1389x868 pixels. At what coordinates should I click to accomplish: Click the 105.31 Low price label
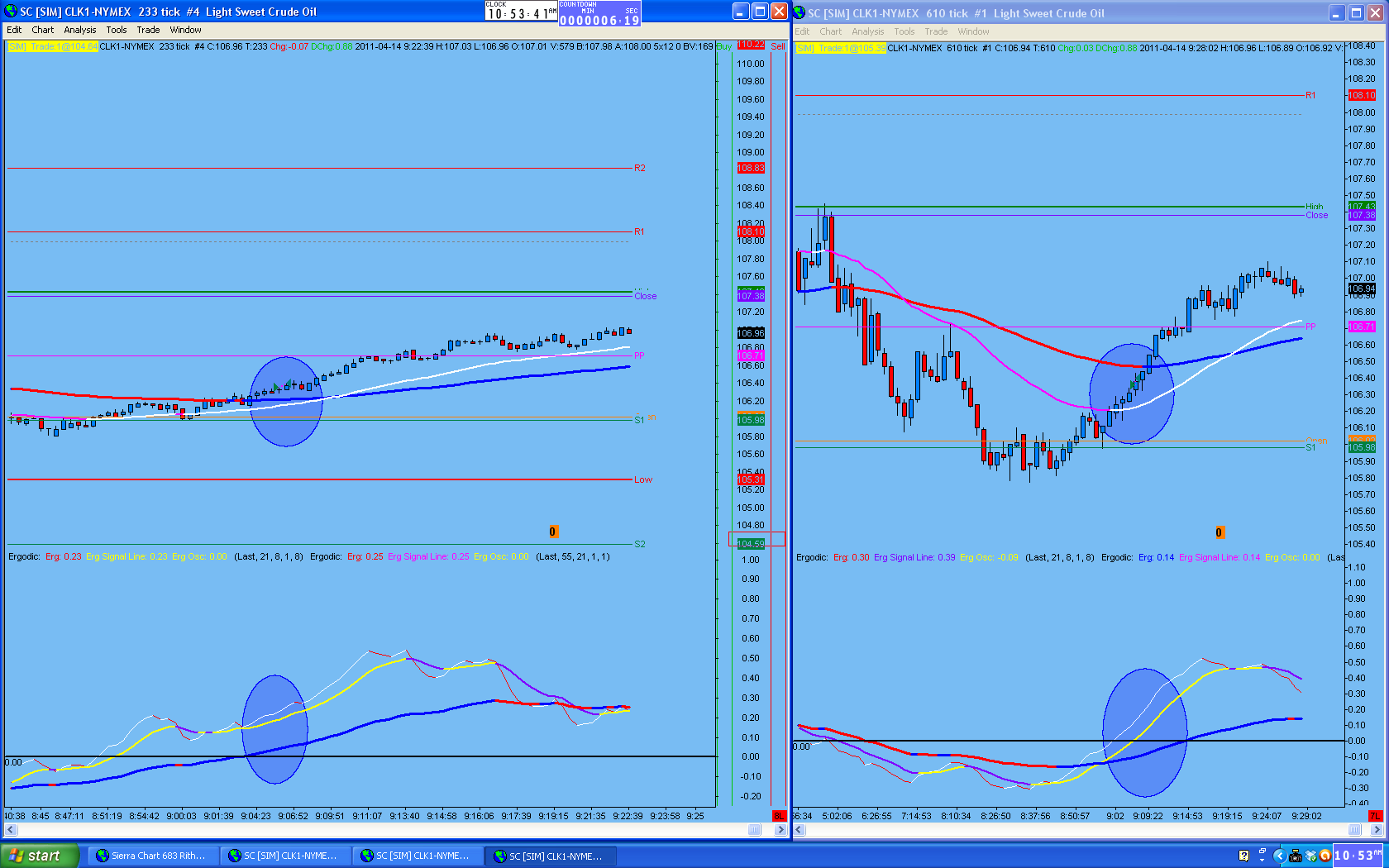751,479
